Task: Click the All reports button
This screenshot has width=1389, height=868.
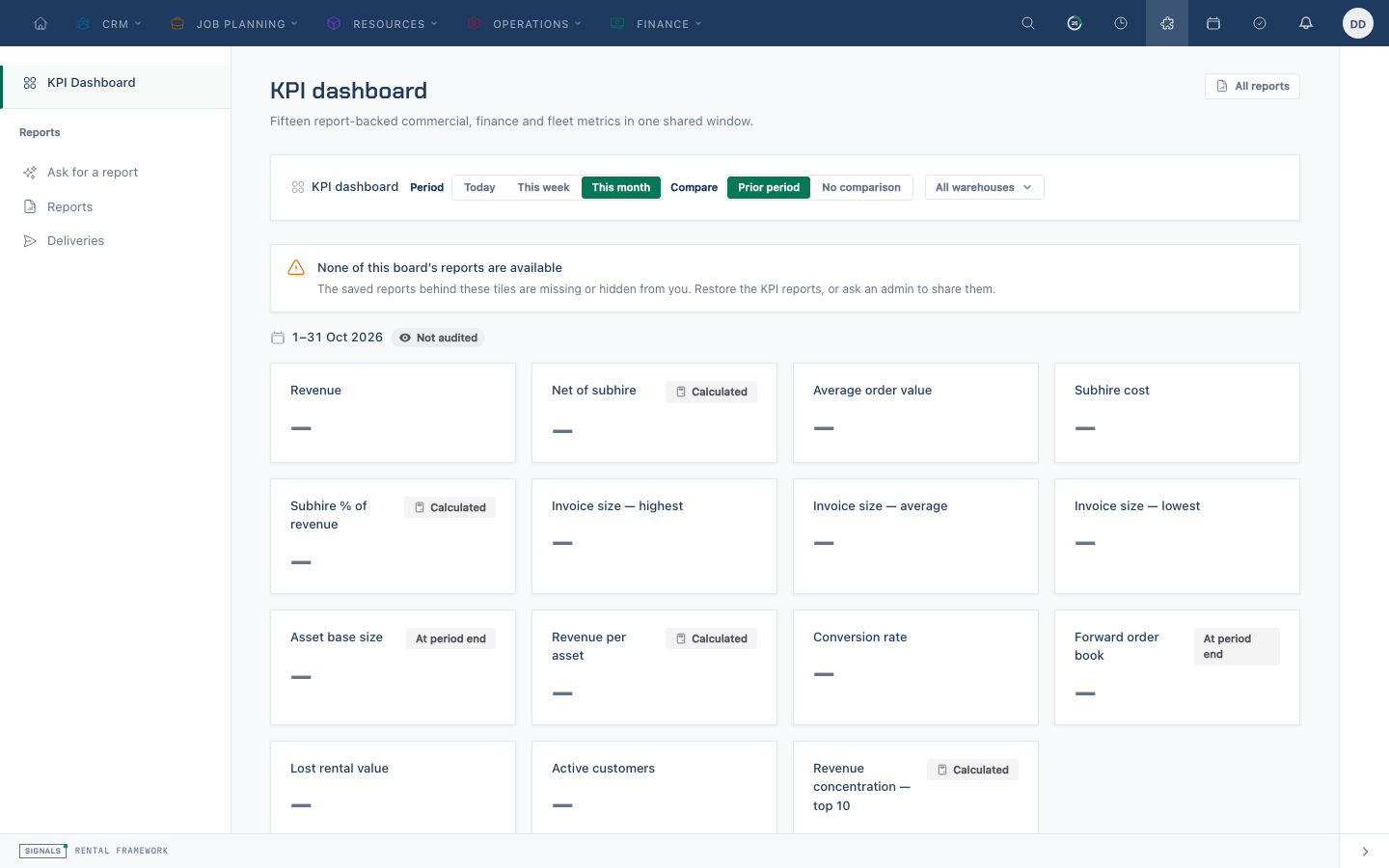Action: (1252, 86)
